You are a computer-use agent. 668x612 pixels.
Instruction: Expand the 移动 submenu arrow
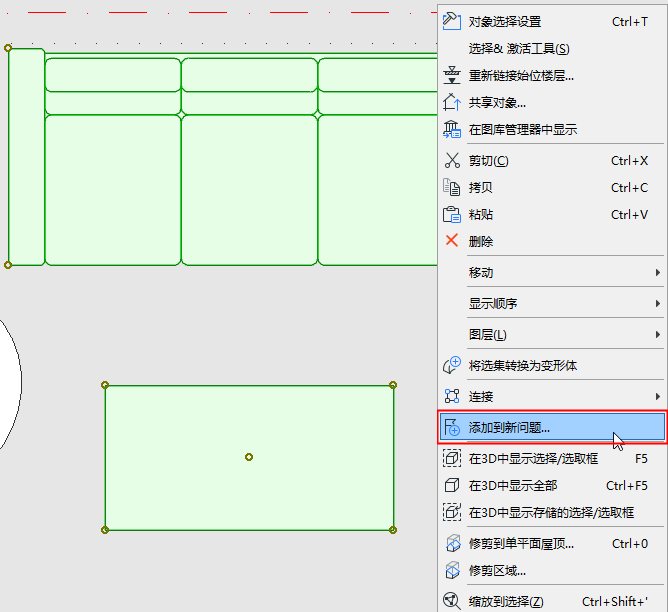coord(658,272)
